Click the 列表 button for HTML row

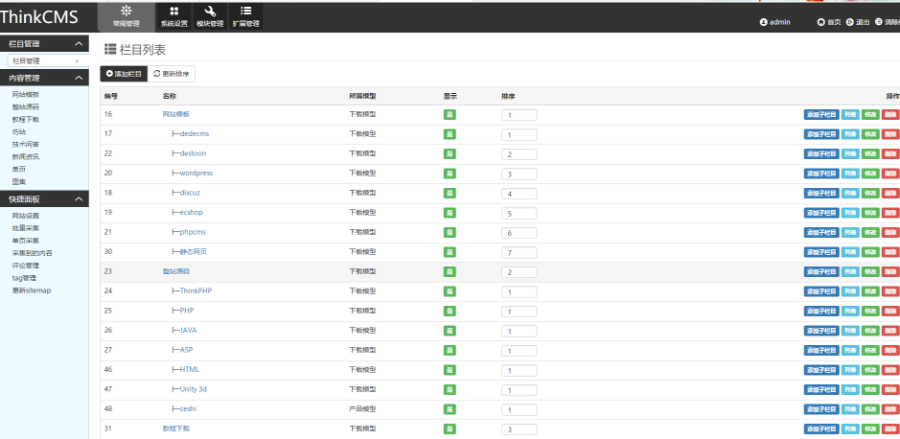click(x=850, y=370)
